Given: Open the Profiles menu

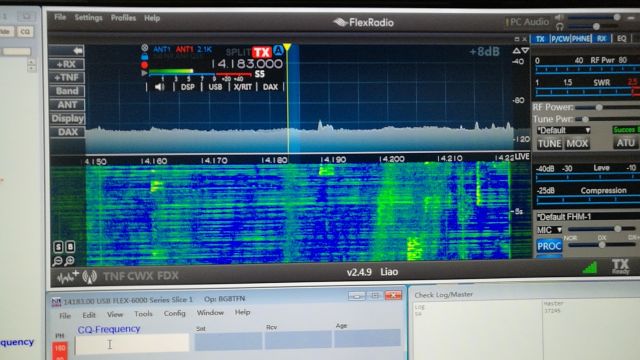Looking at the screenshot, I should pyautogui.click(x=123, y=18).
